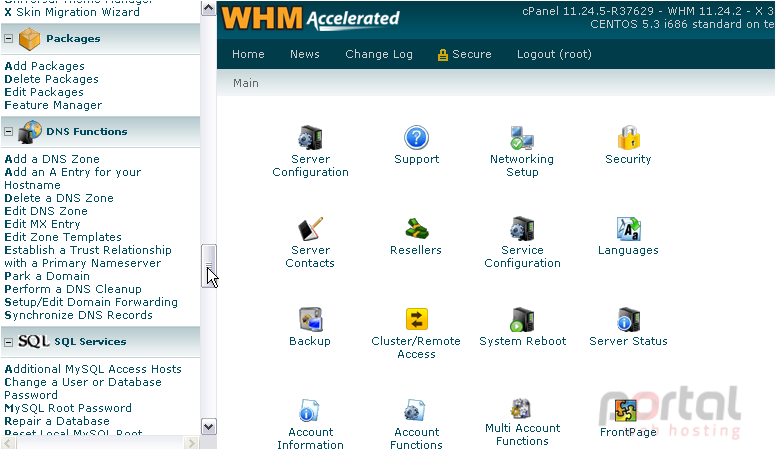Open Feature Manager link
This screenshot has width=776, height=450.
point(53,105)
